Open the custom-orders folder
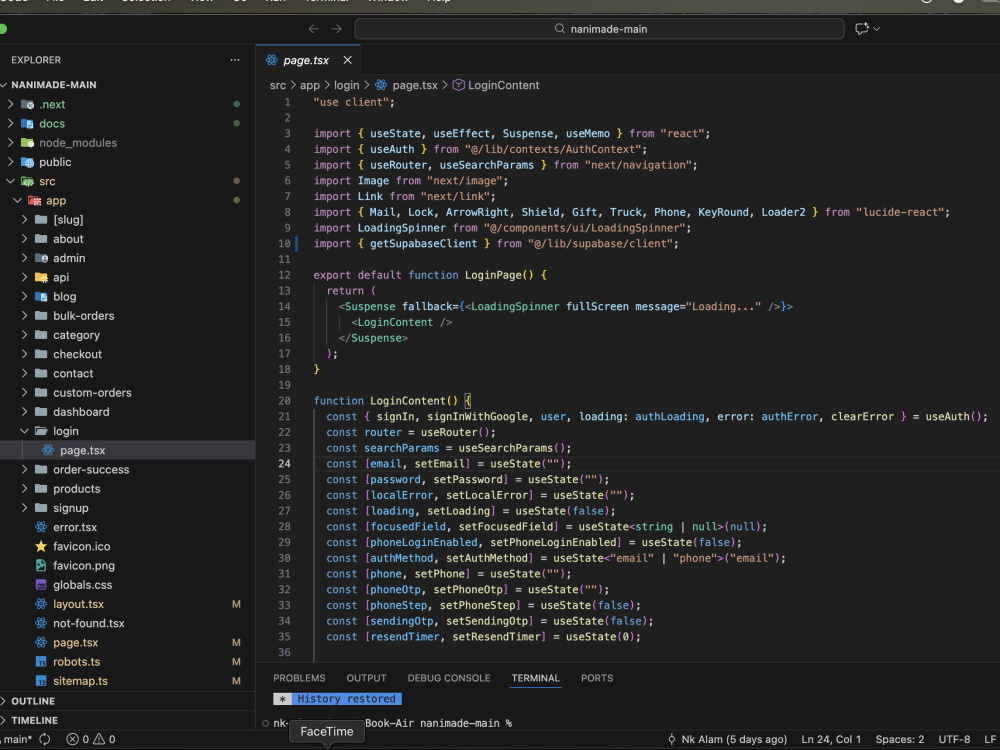 point(92,393)
